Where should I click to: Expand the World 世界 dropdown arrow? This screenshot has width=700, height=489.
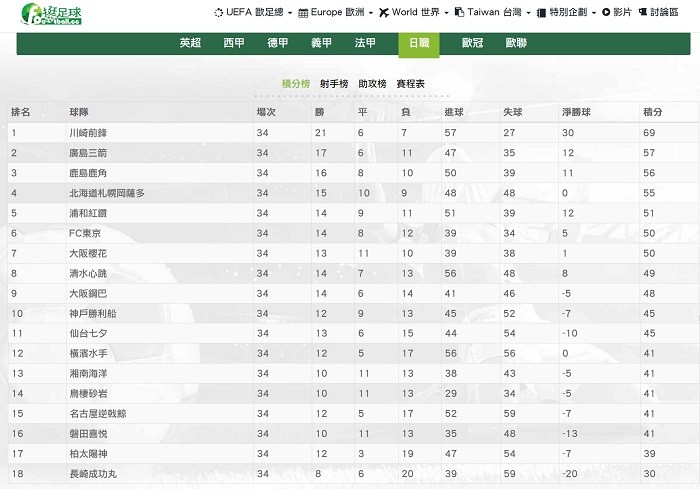446,13
